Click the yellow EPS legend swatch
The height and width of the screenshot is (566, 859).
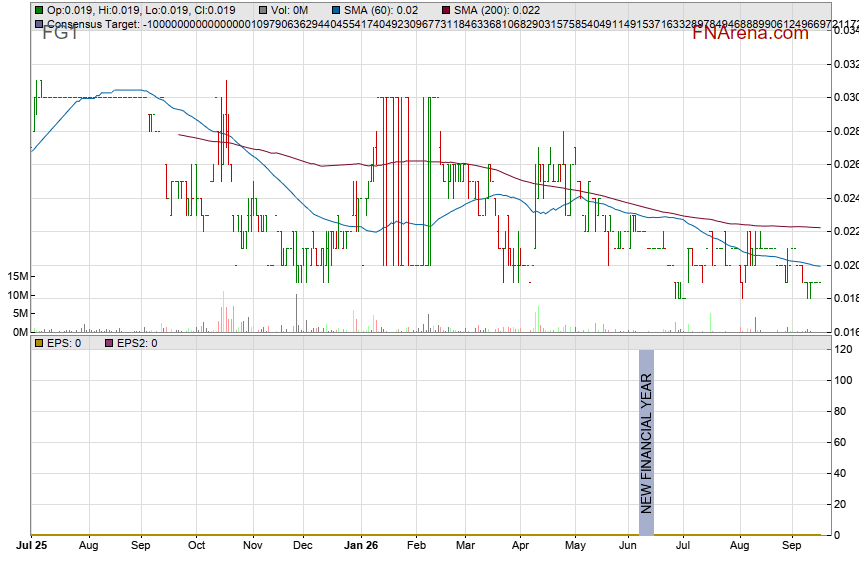click(39, 344)
